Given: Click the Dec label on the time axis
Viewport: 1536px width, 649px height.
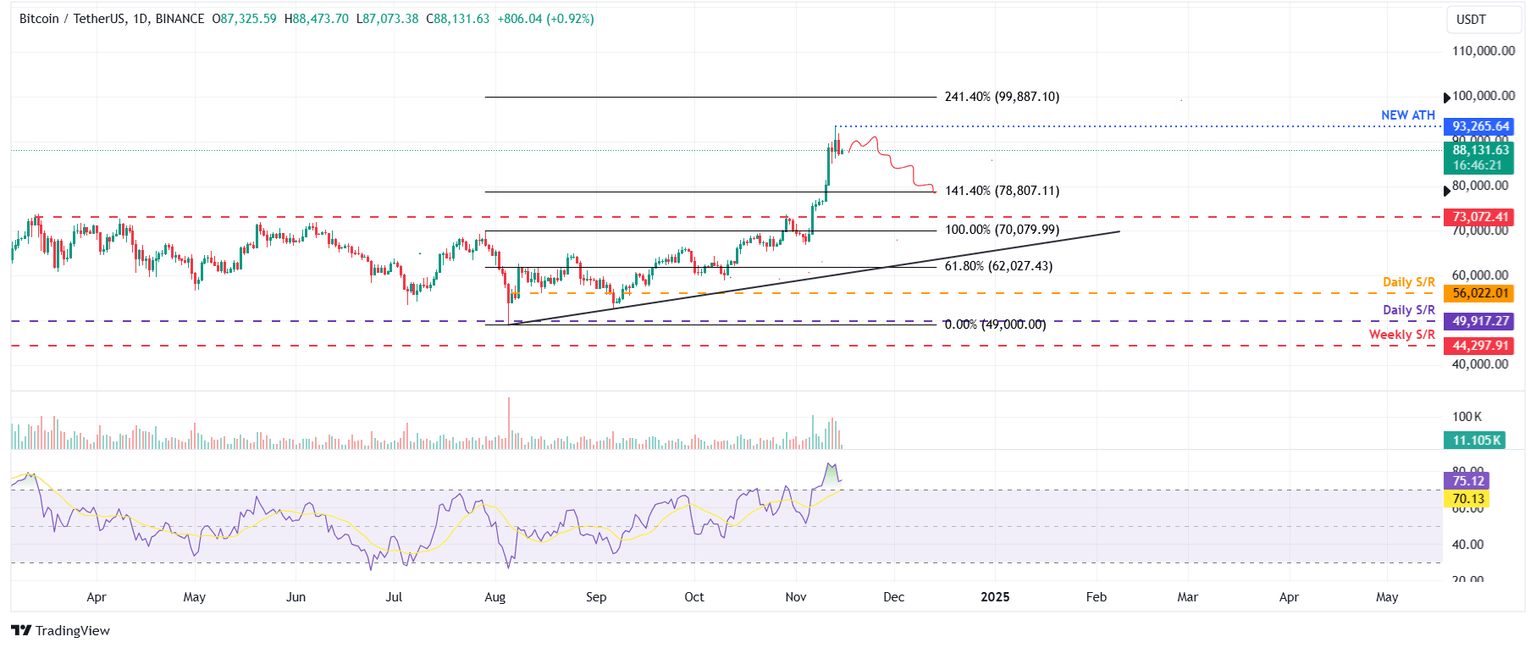Looking at the screenshot, I should 893,596.
